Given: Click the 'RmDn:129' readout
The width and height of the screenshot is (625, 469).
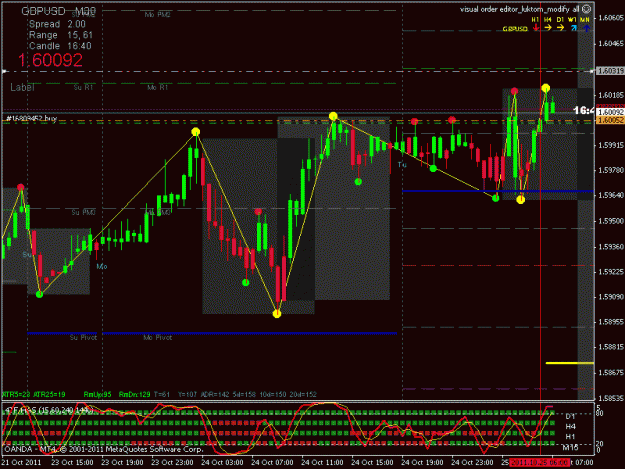Looking at the screenshot, I should (x=134, y=394).
